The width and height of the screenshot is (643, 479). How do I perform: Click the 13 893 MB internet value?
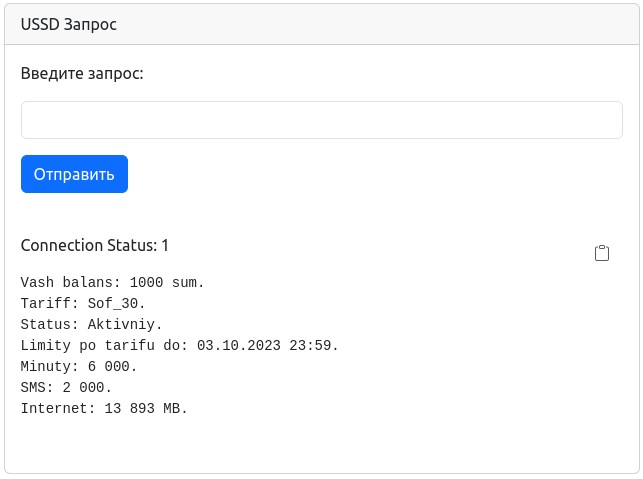tap(145, 409)
